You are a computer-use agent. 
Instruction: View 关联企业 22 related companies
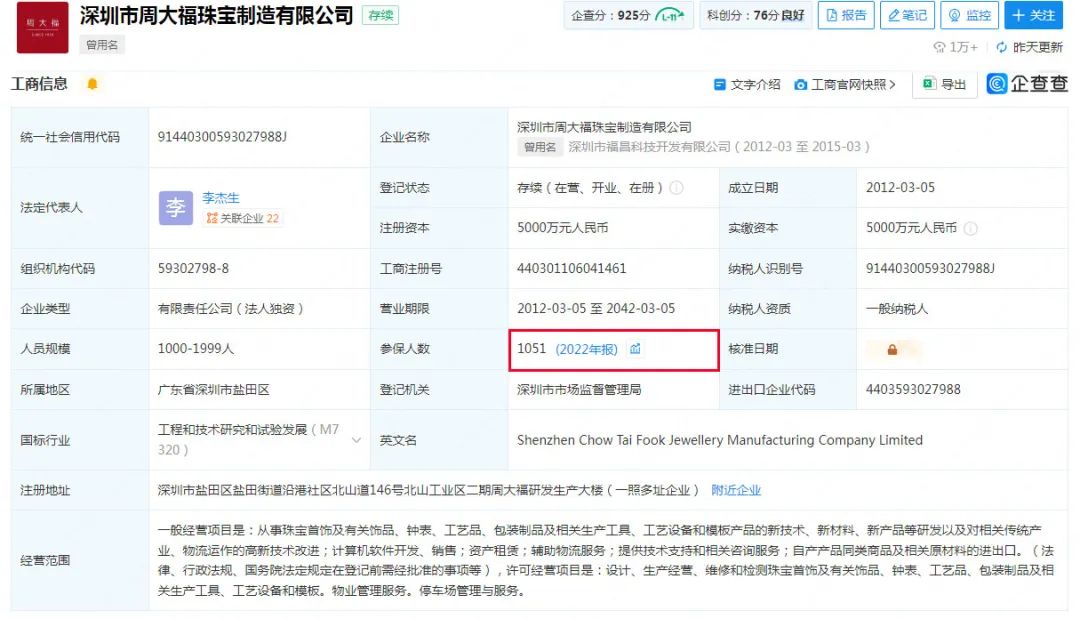[x=242, y=218]
